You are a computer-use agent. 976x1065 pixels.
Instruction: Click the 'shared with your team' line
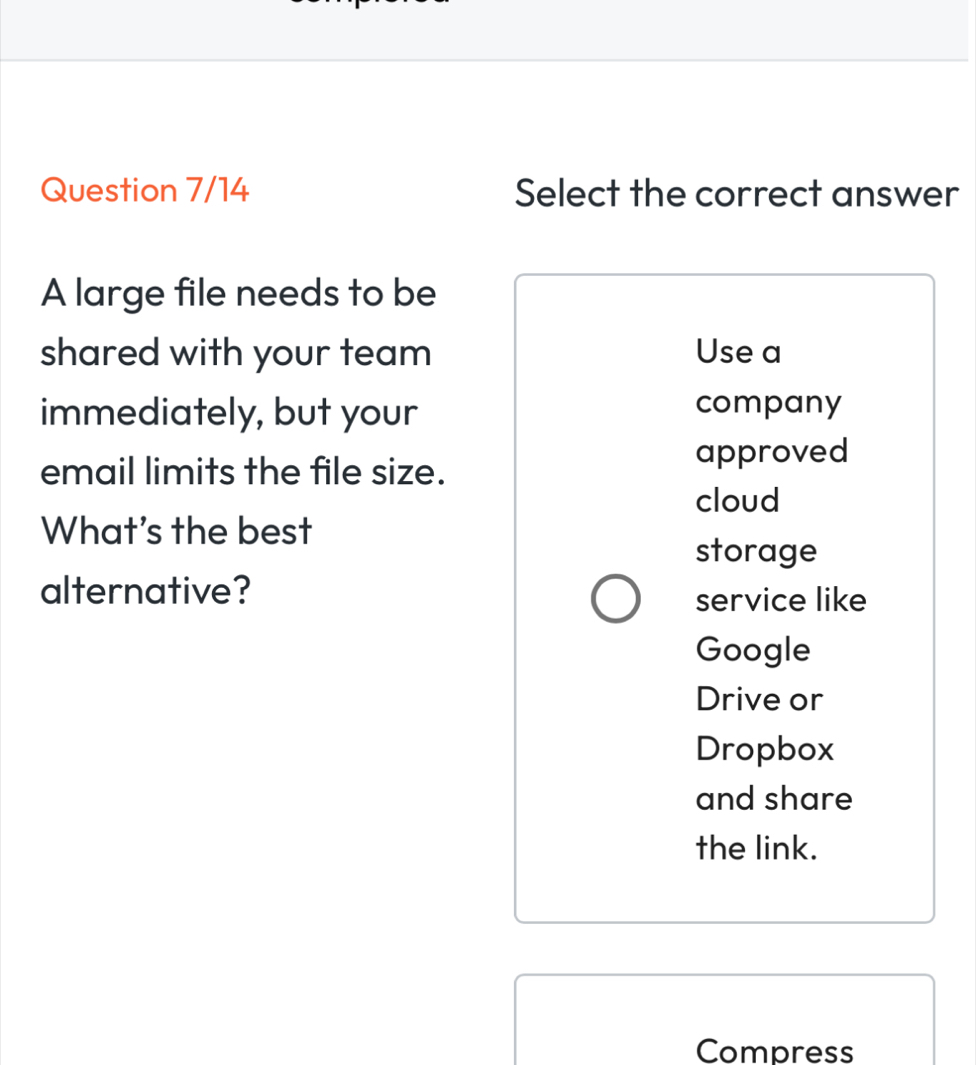236,353
